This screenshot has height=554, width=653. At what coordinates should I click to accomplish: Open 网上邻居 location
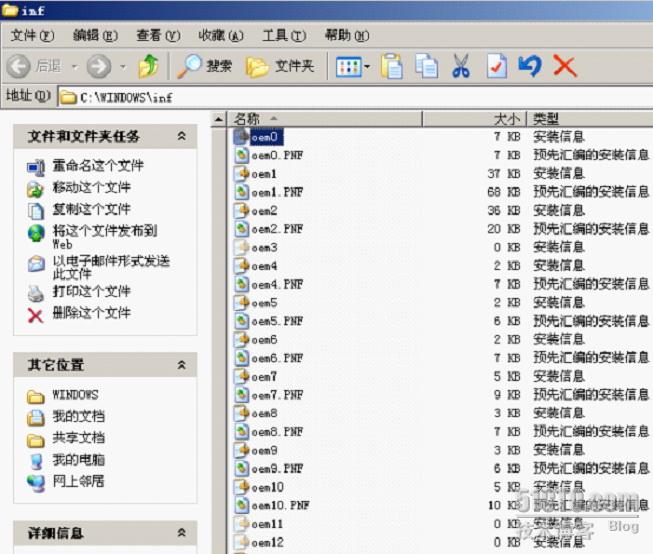click(79, 482)
